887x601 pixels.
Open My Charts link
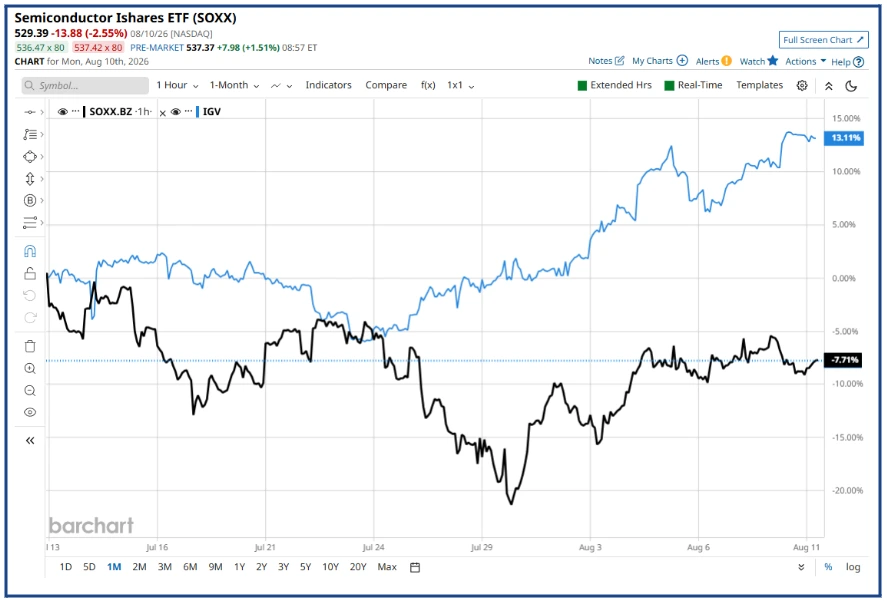coord(660,61)
